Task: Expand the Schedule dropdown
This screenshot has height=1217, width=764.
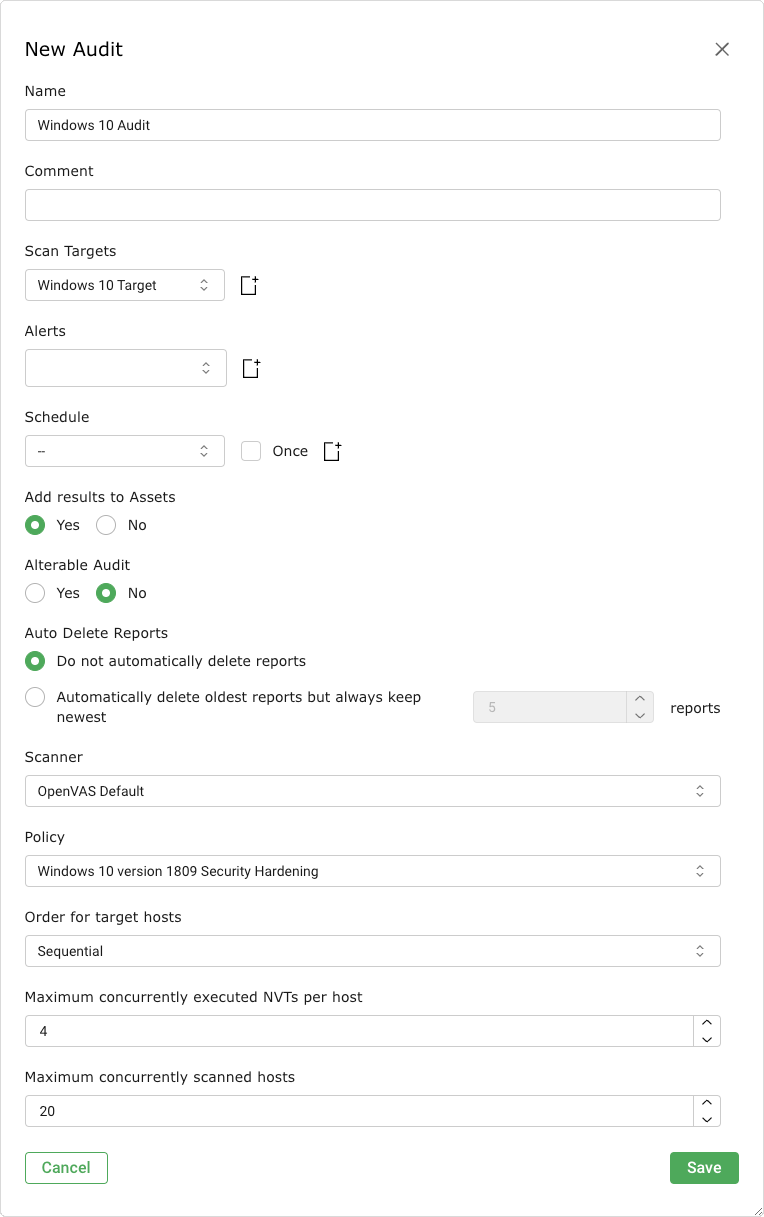Action: click(x=124, y=451)
